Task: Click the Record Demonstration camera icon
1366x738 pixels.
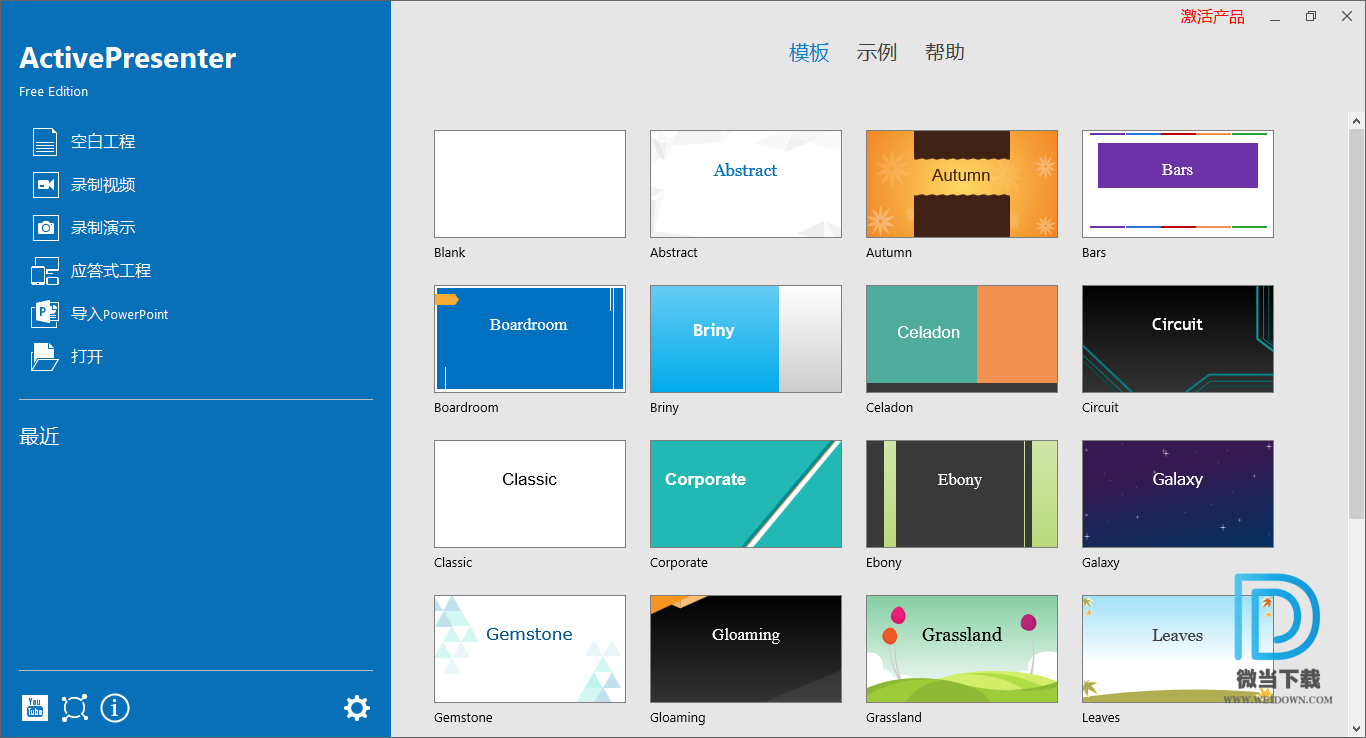Action: (45, 228)
